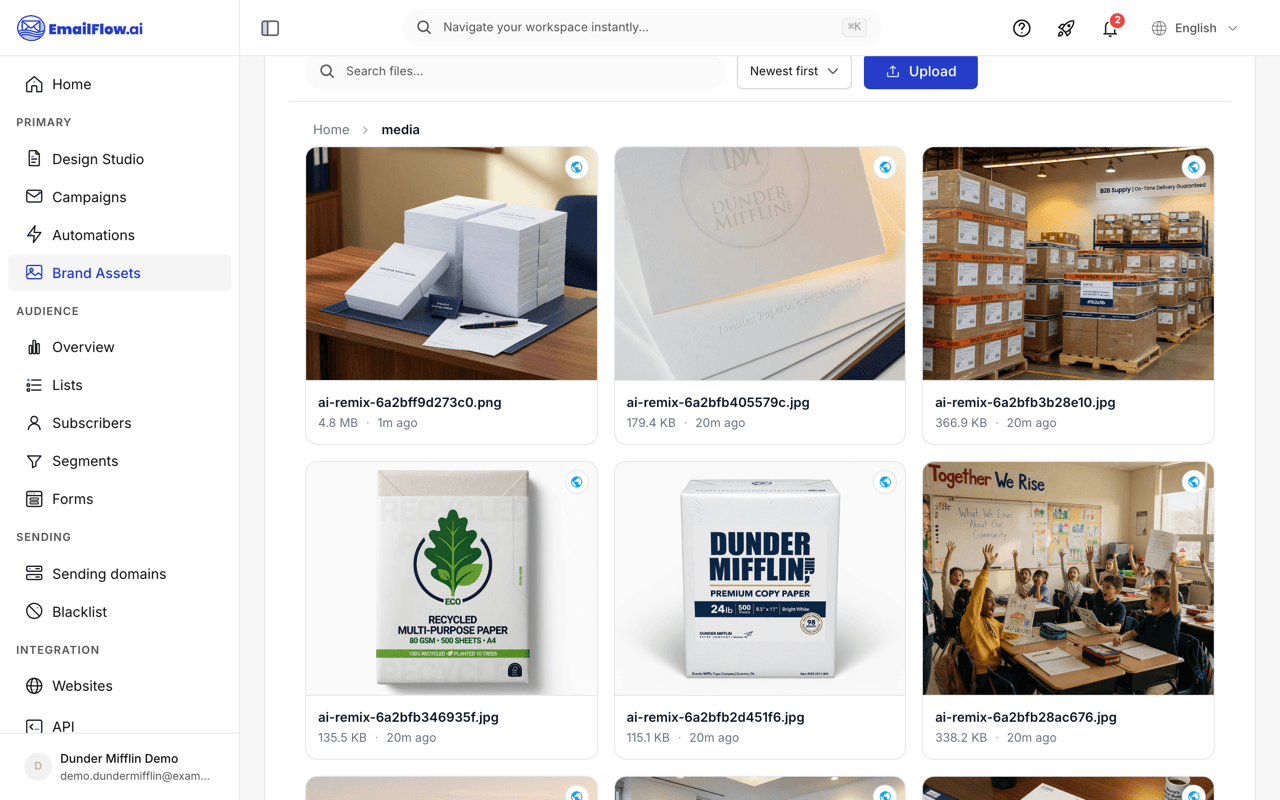Open notifications bell with 2 badge
Viewport: 1280px width, 800px height.
pyautogui.click(x=1110, y=28)
